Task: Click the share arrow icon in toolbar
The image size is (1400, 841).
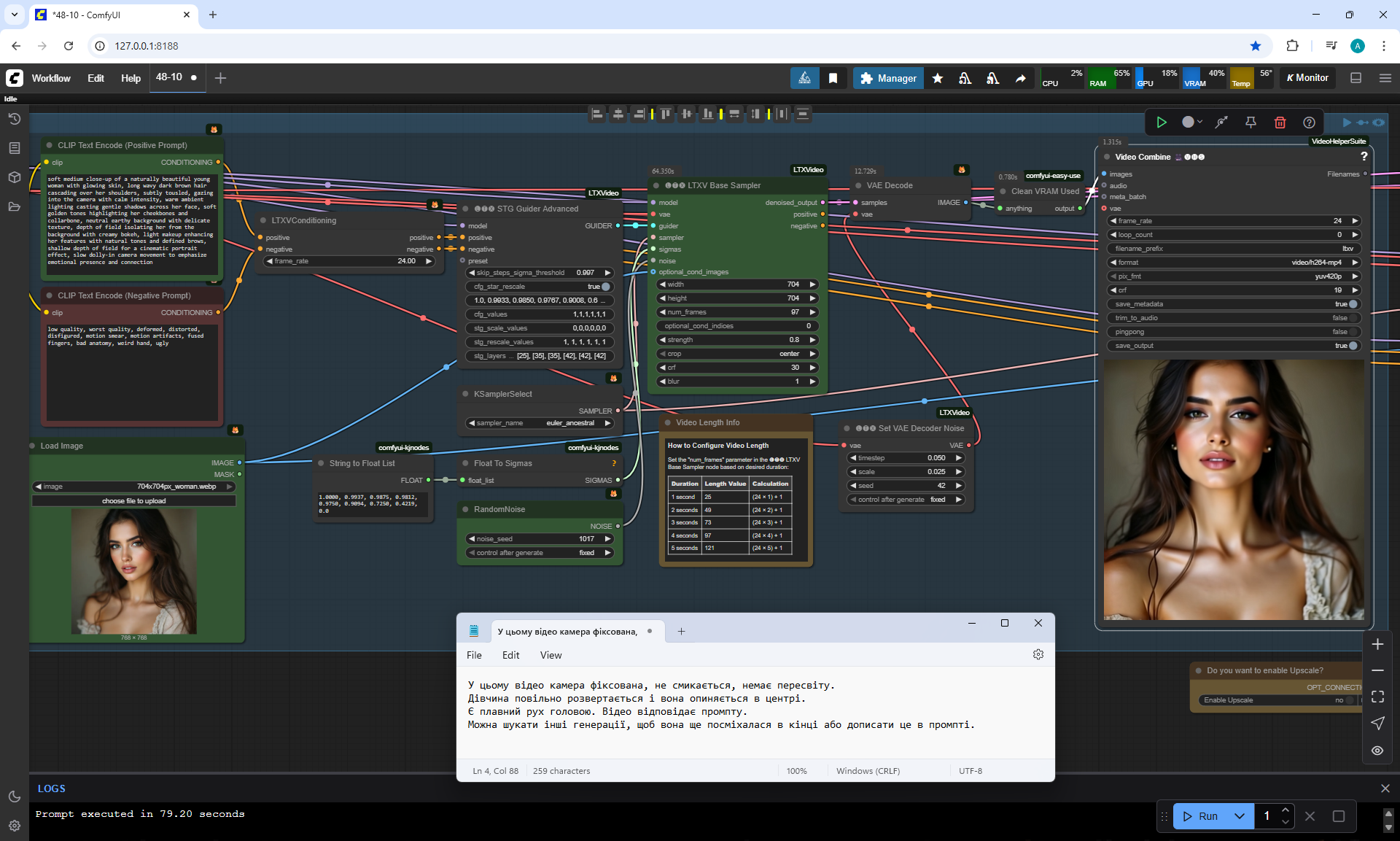Action: tap(1021, 78)
